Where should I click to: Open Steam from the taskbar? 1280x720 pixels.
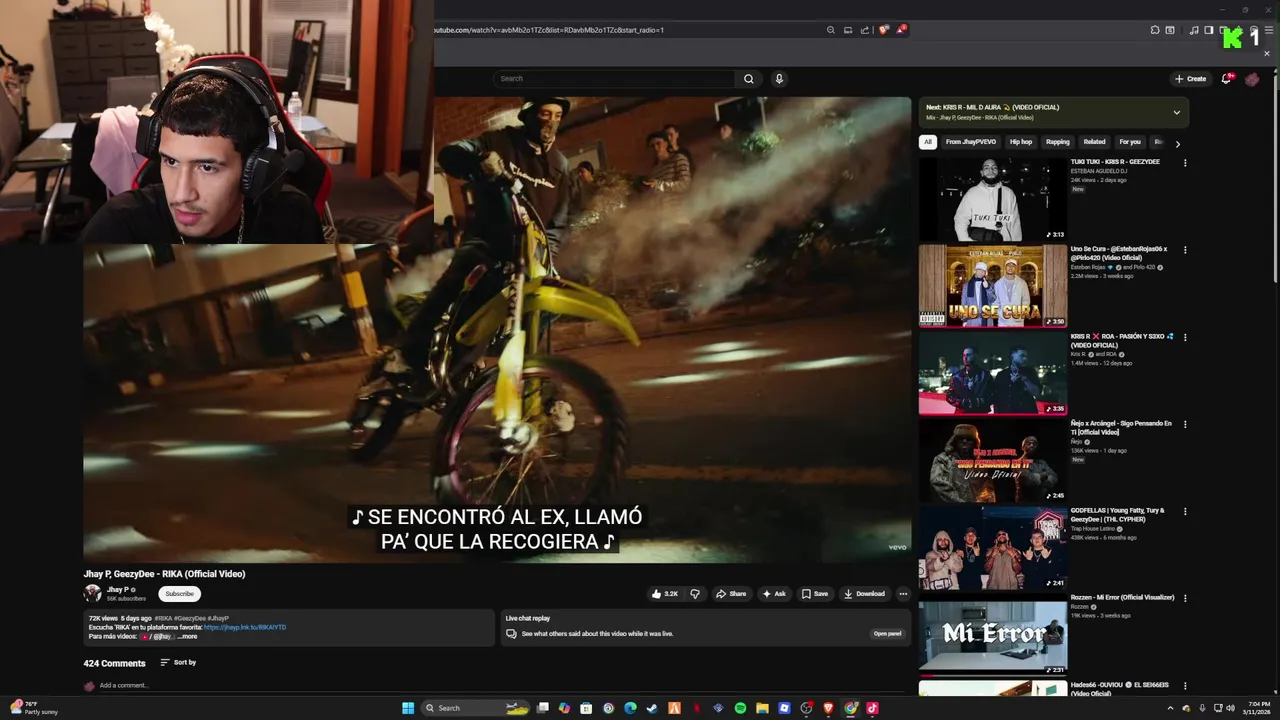pyautogui.click(x=652, y=708)
